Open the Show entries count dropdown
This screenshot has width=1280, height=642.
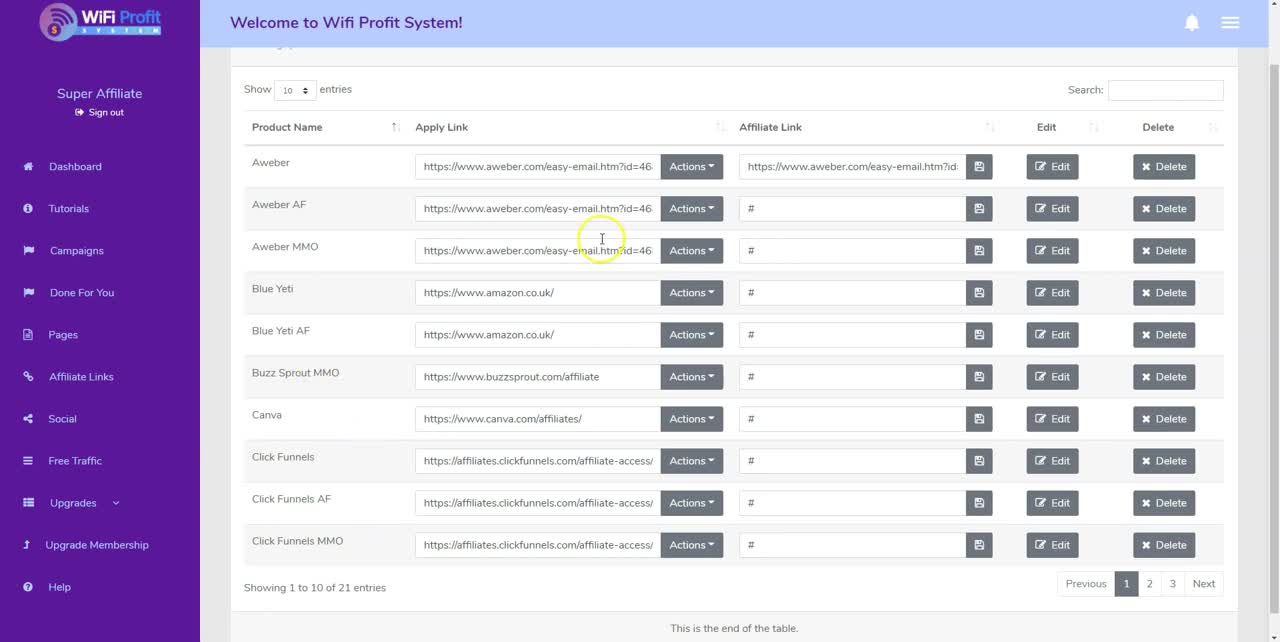(295, 90)
